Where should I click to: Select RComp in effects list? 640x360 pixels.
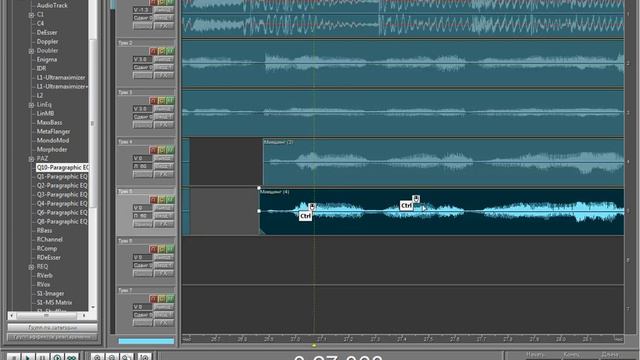coord(47,249)
